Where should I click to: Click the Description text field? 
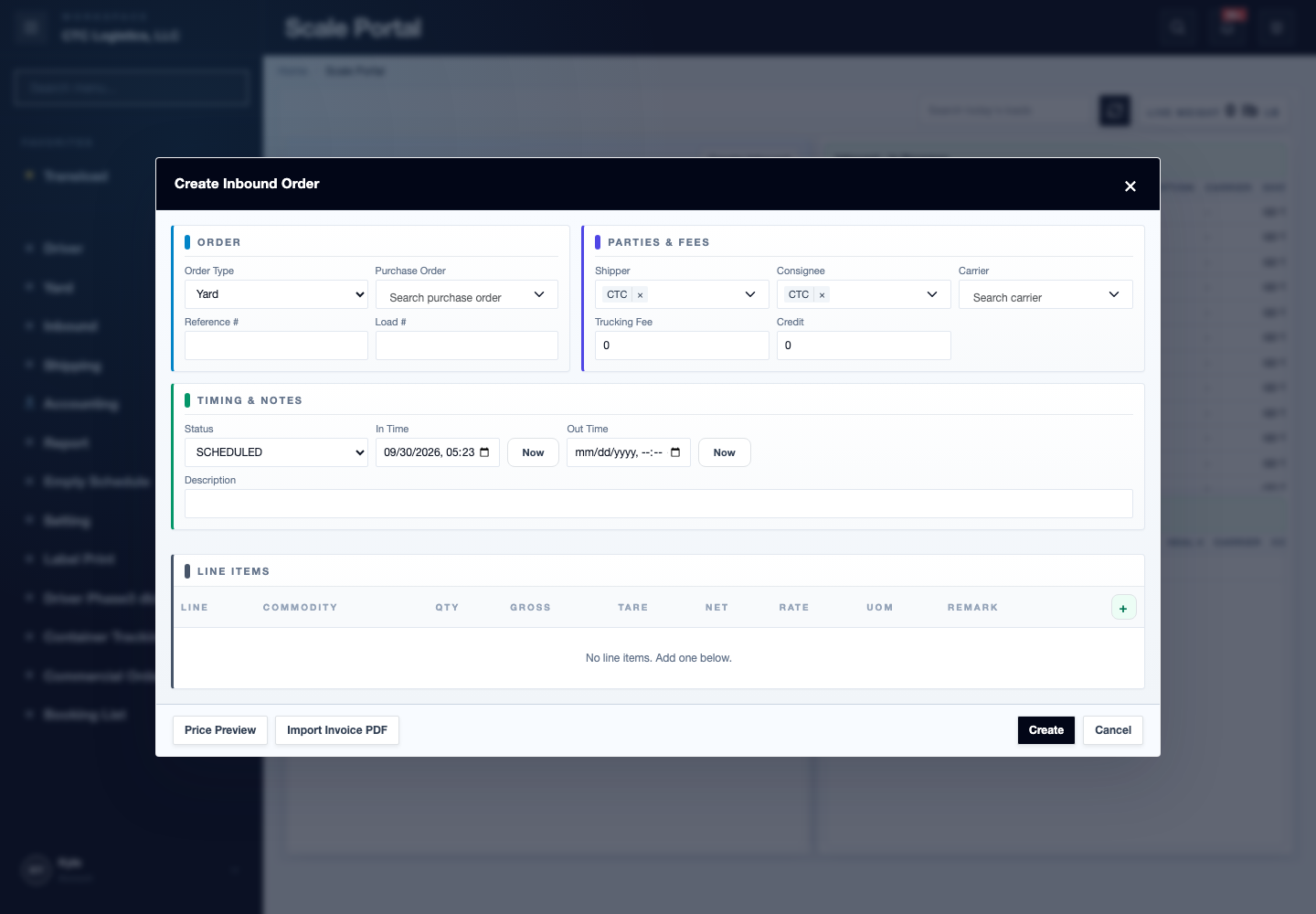coord(659,504)
